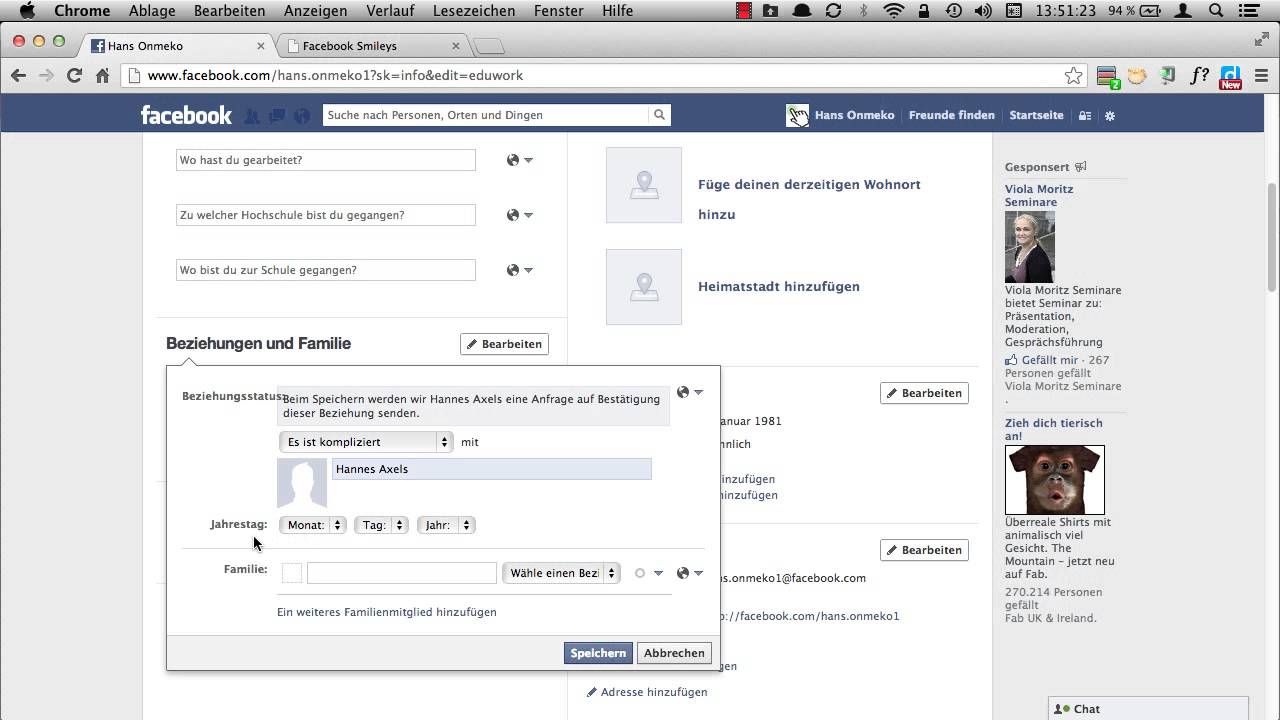Click 'Heimatstadt hinzufügen' link
This screenshot has height=720, width=1280.
coord(779,287)
